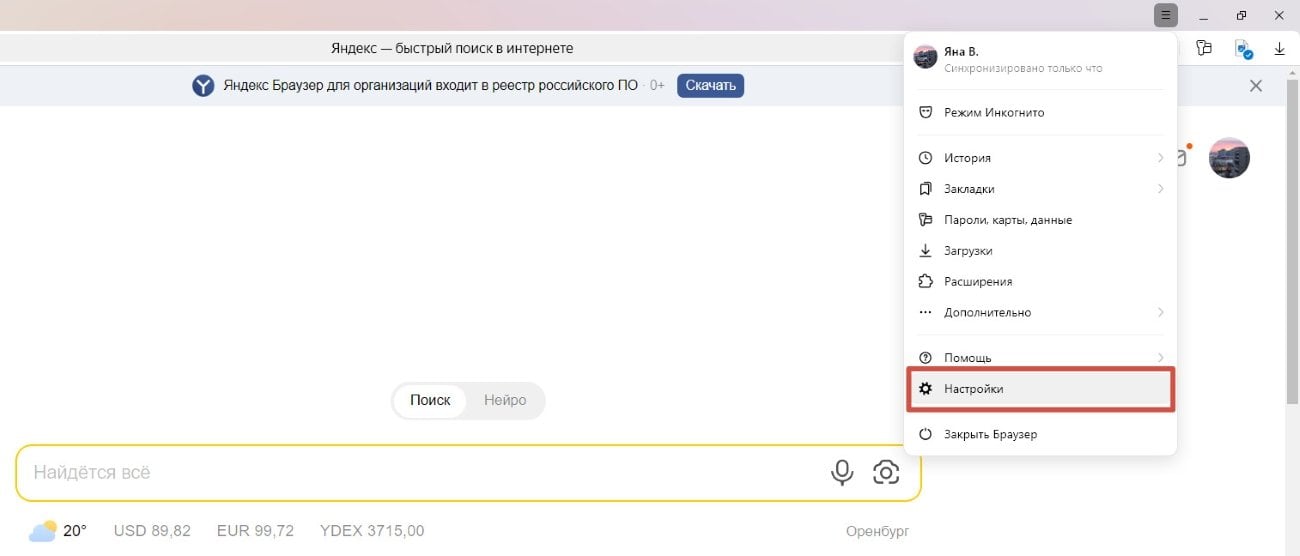
Task: Expand Помощь submenu chevron
Action: (1160, 358)
